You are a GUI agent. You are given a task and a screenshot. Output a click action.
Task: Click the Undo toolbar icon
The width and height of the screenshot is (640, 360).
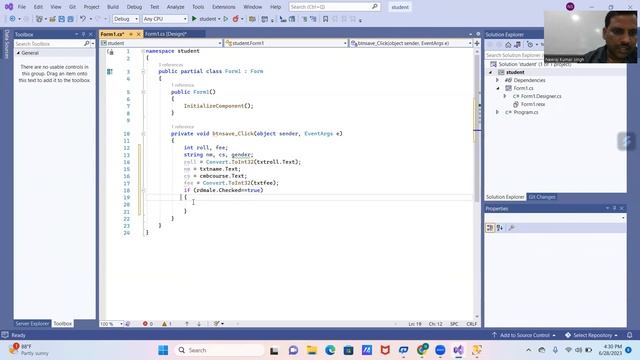point(83,19)
